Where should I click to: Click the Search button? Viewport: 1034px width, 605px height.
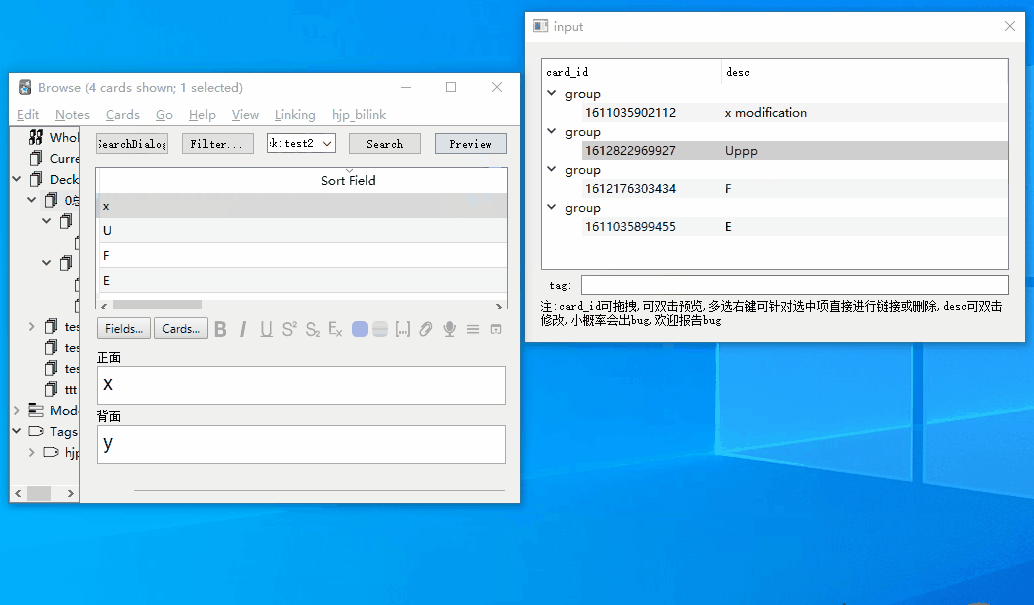(x=384, y=144)
